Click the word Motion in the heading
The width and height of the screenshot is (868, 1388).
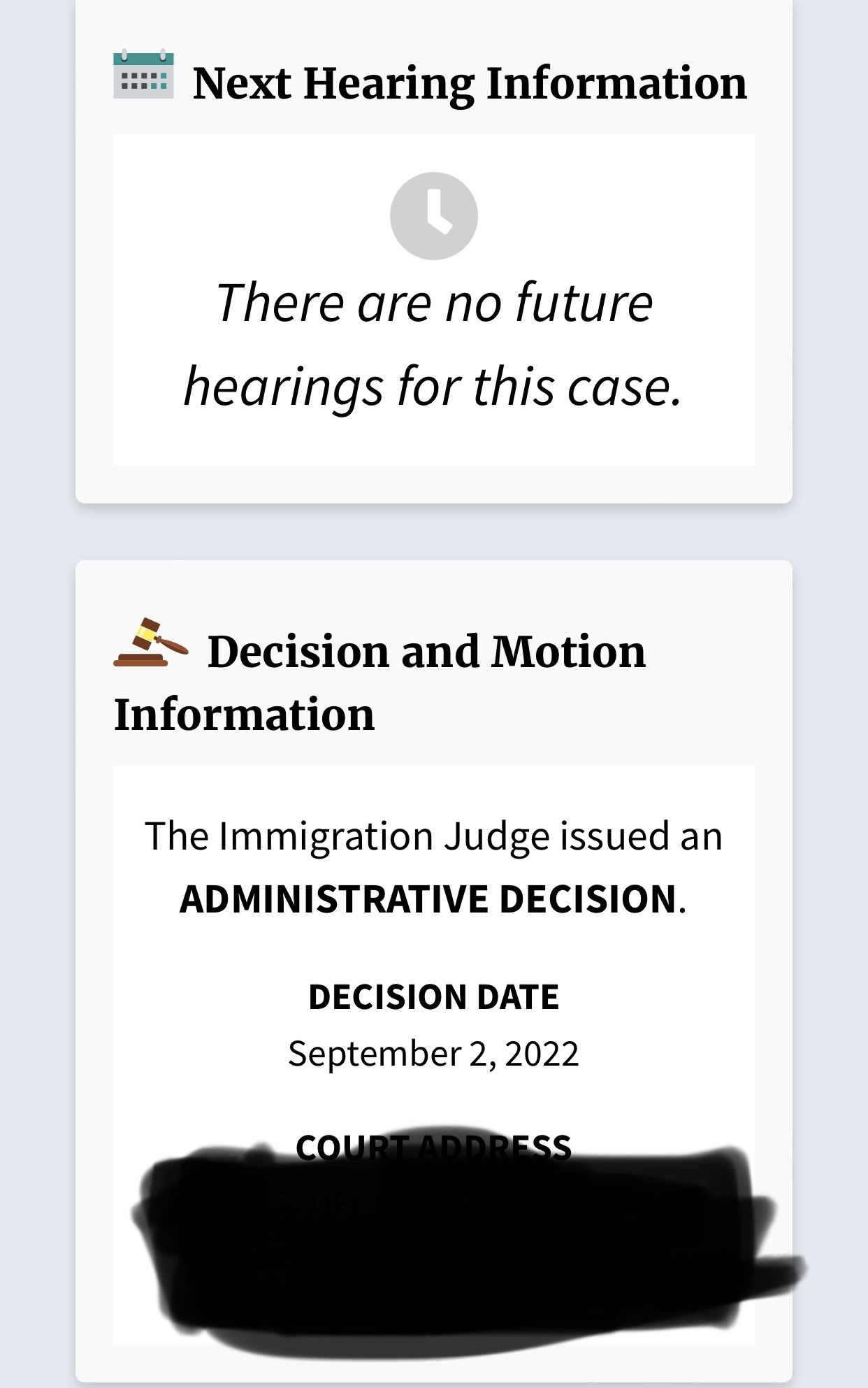[568, 652]
